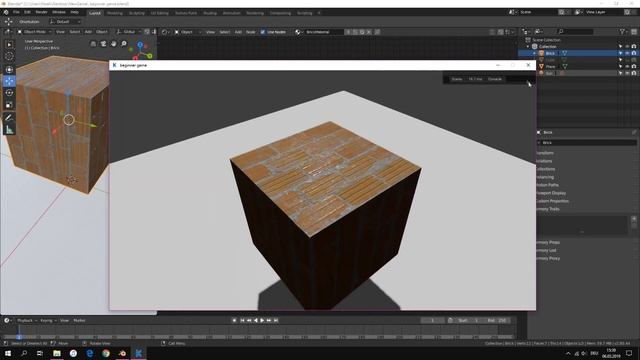Click the Brick object name field in properties
The width and height of the screenshot is (640, 360).
[587, 142]
